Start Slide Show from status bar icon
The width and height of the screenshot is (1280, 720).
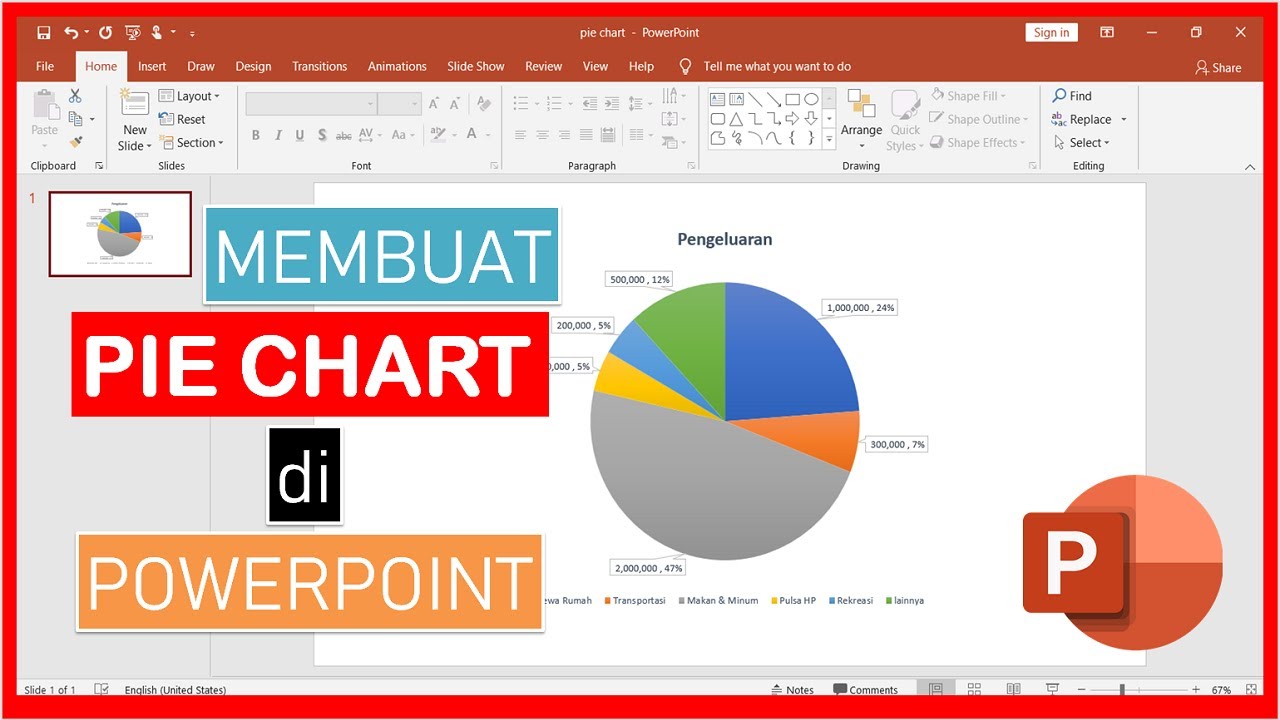coord(1052,690)
